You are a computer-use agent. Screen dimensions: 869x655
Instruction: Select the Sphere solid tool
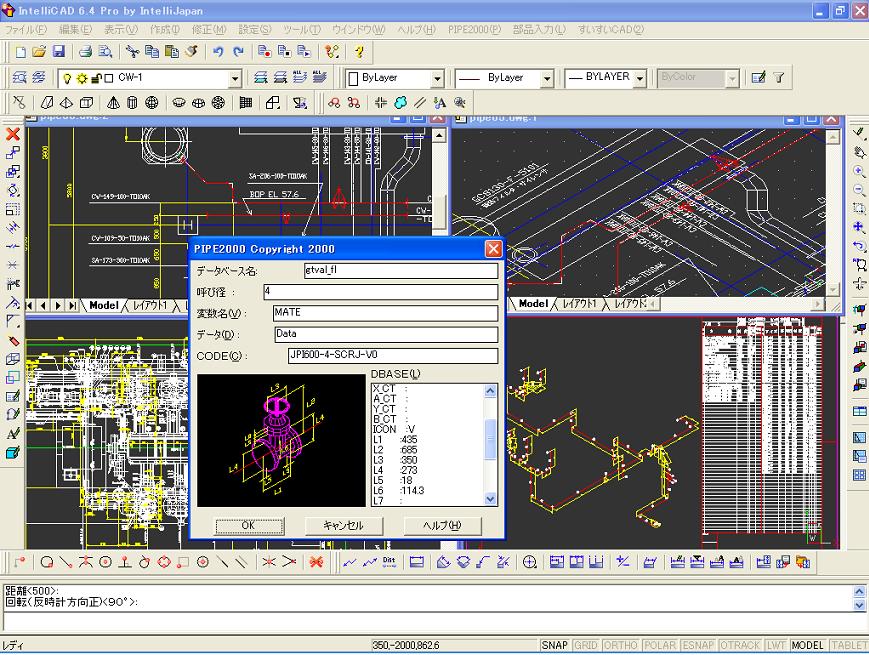pyautogui.click(x=151, y=103)
